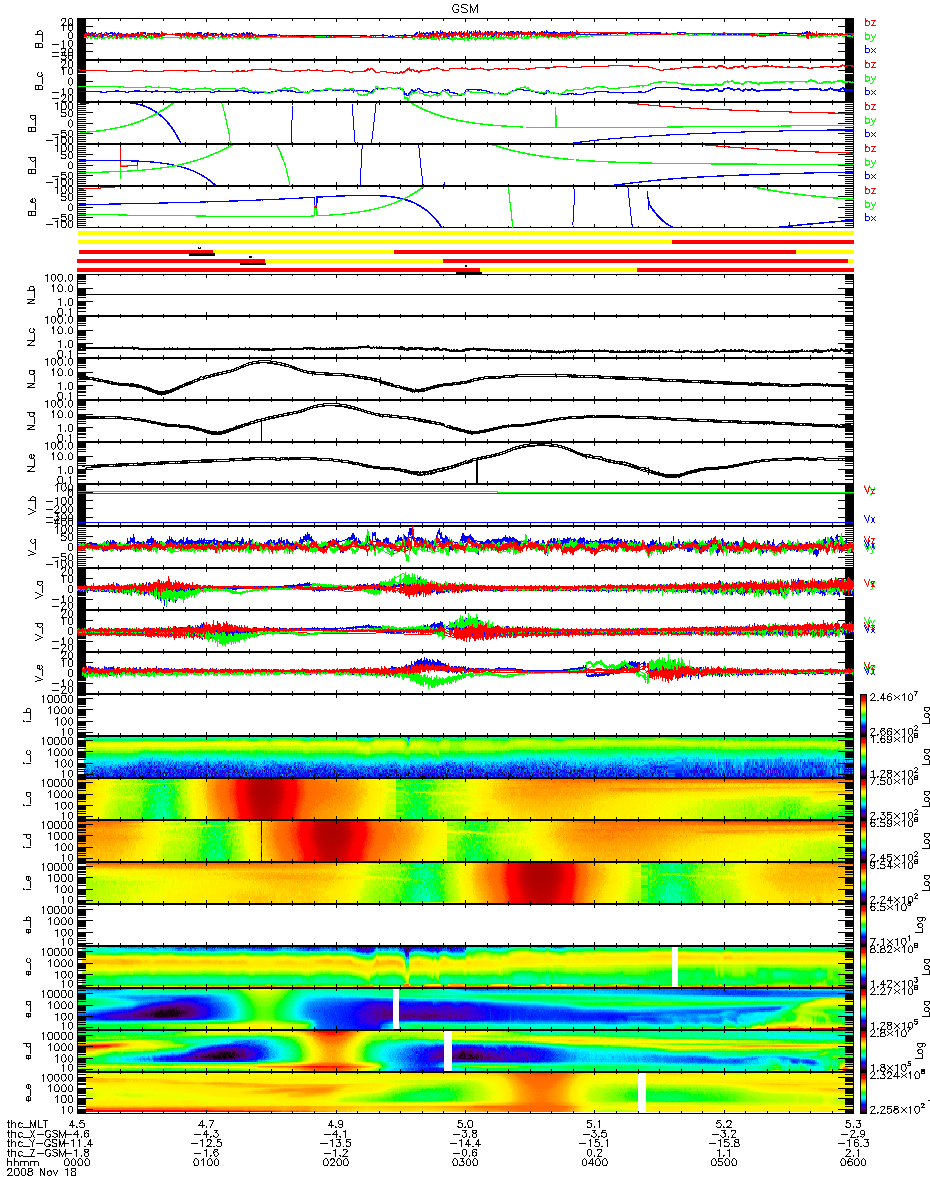Click the red Vz legend beside panel V_b
Screen dimensions: 930x1200
870,490
